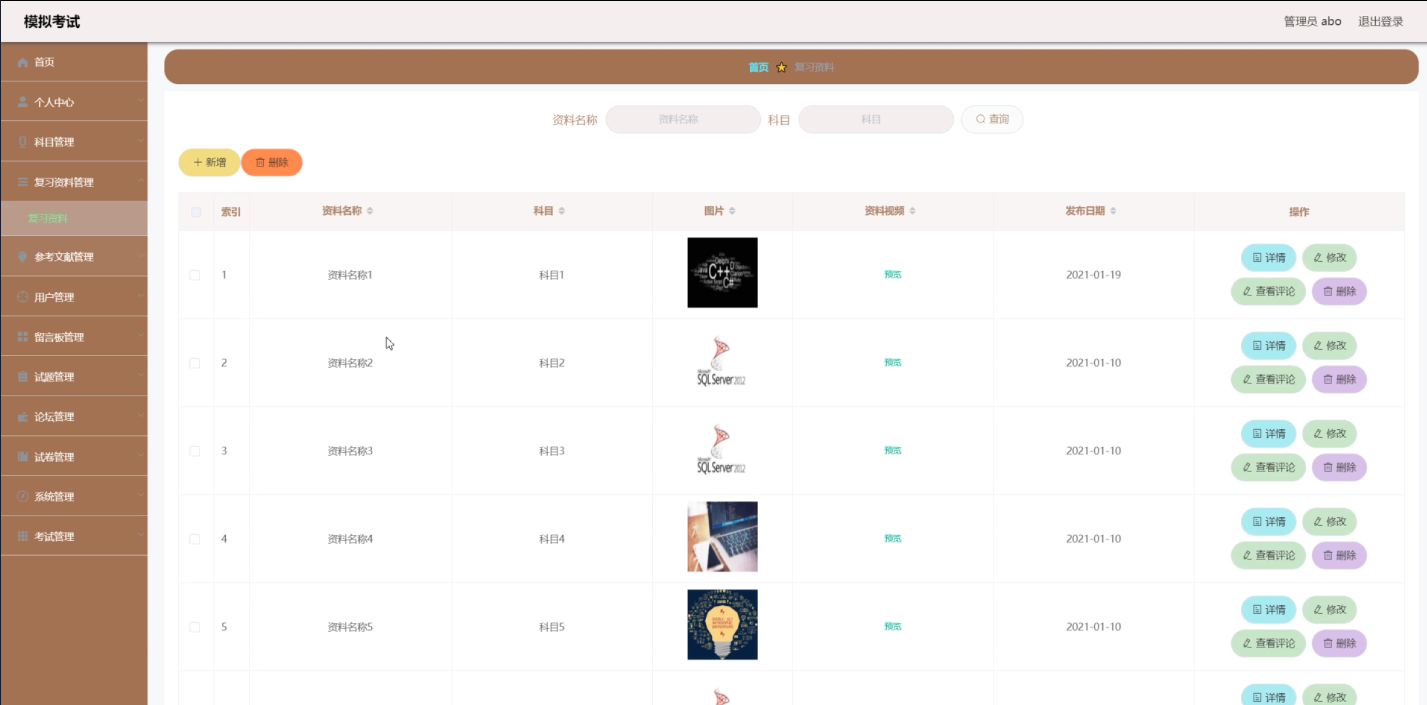This screenshot has height=705, width=1427.
Task: Click the orange 删除 batch delete button
Action: point(271,162)
